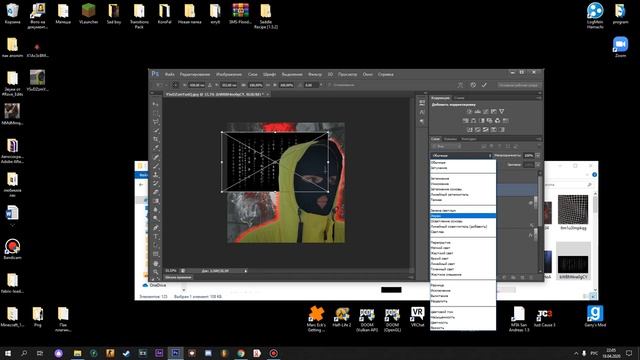Image resolution: width=640 pixels, height=360 pixels.
Task: Commit the transform with the checkmark
Action: 484,85
